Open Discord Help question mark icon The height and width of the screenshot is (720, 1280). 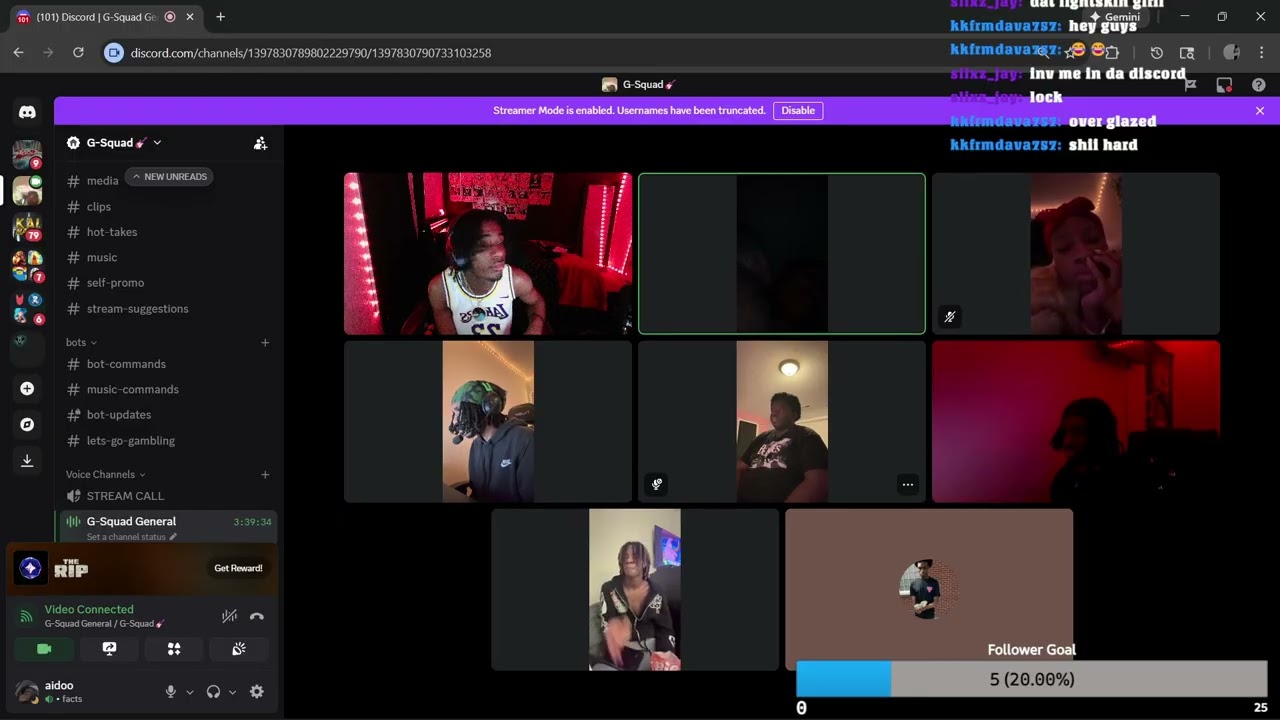tap(1259, 85)
